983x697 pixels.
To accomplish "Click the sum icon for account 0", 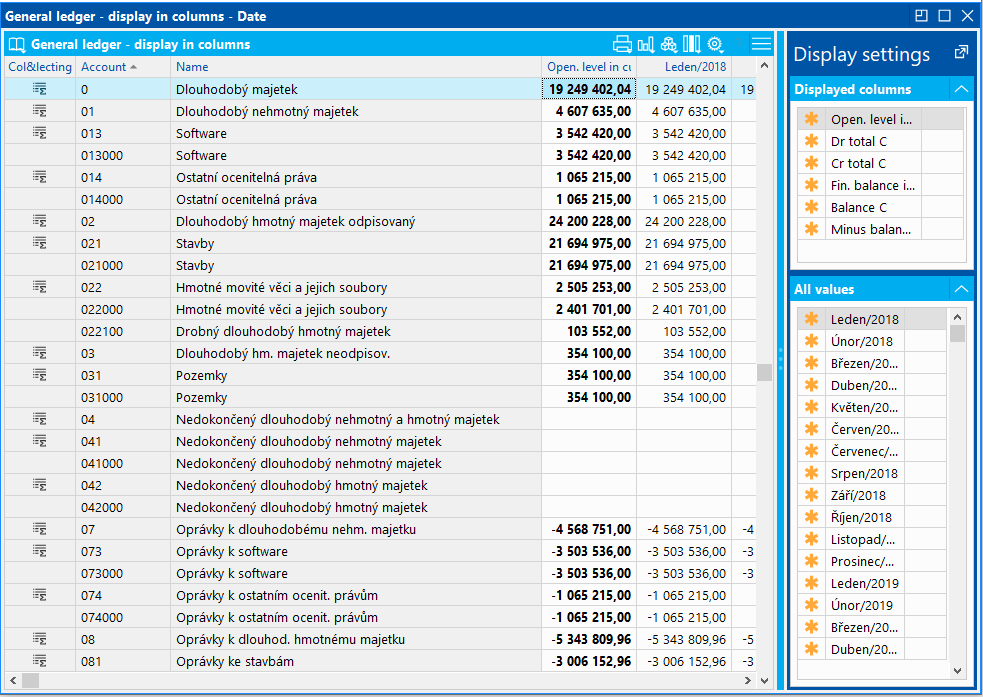I will pos(39,89).
